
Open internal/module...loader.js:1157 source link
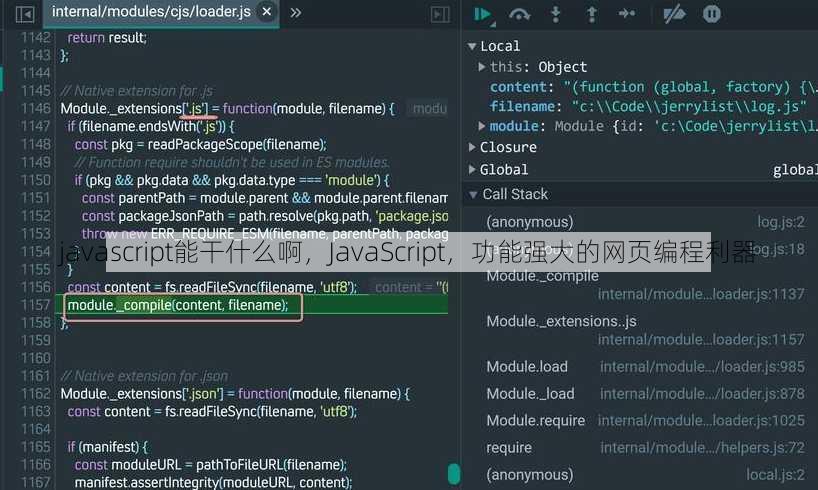[x=701, y=340]
